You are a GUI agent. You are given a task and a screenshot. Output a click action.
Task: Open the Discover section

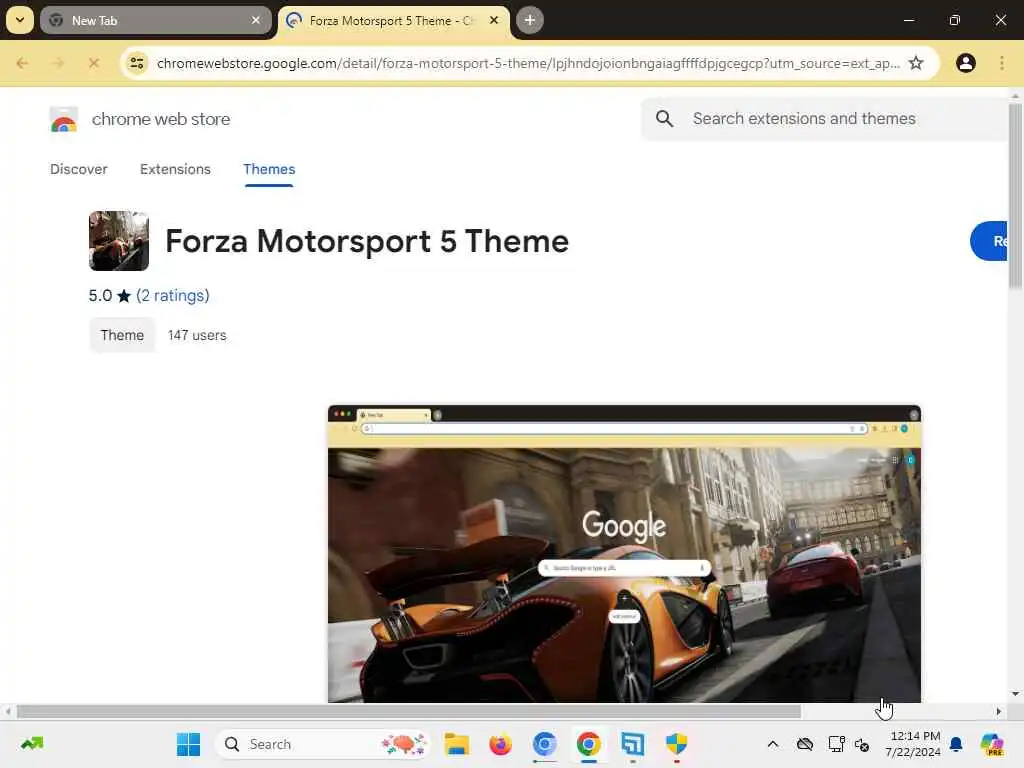78,169
